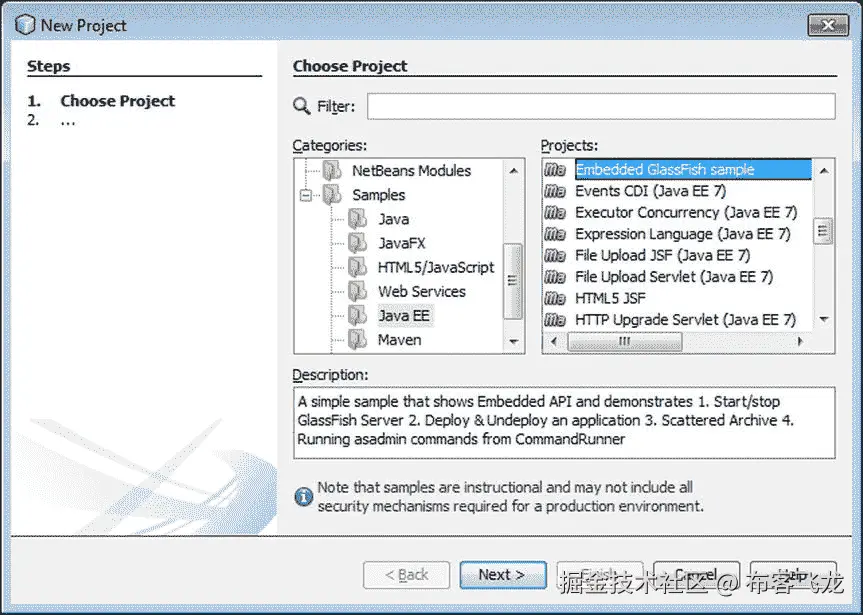
Task: Select HTTP Upgrade Servlet (Java EE 7)
Action: pos(686,320)
